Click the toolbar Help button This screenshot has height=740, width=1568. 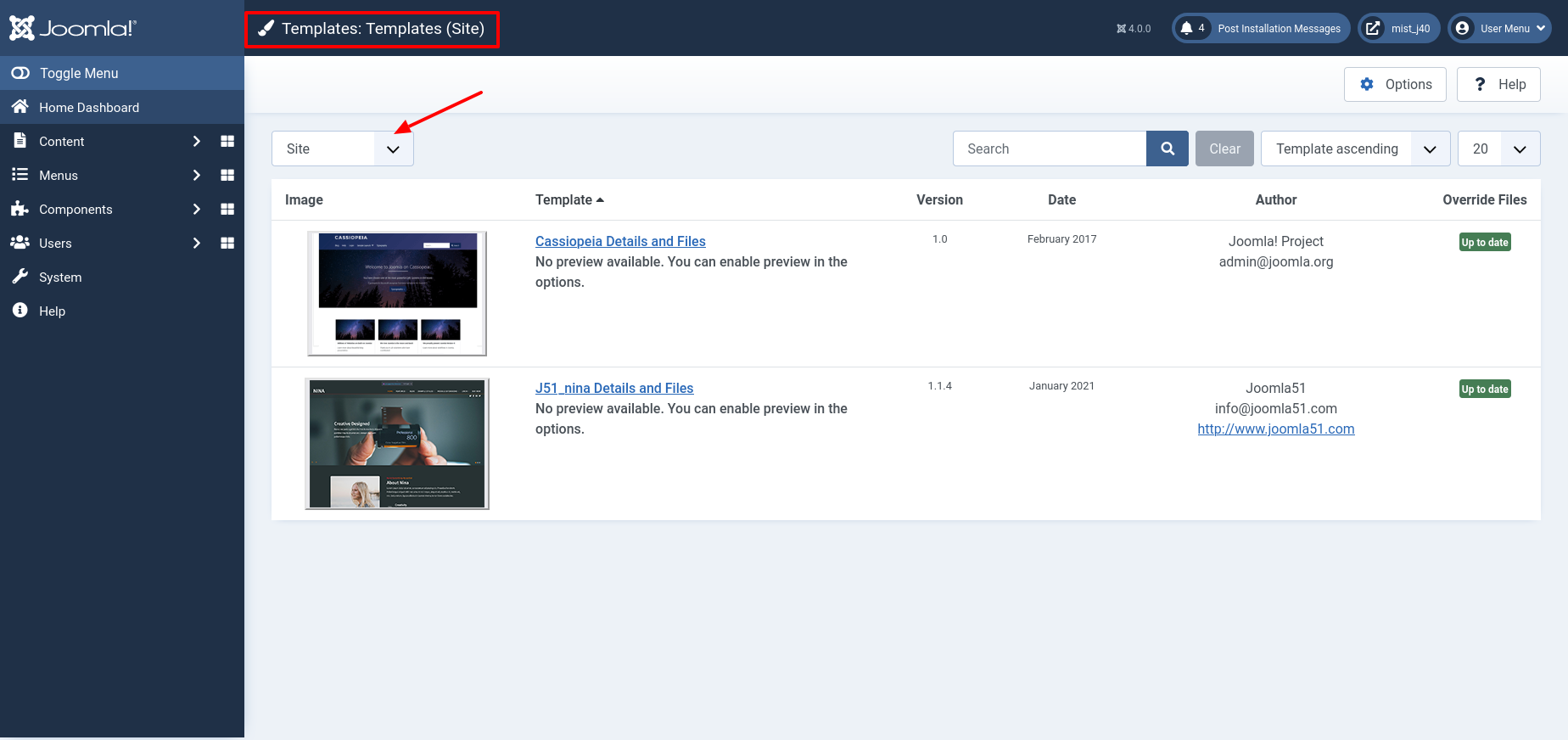point(1498,84)
